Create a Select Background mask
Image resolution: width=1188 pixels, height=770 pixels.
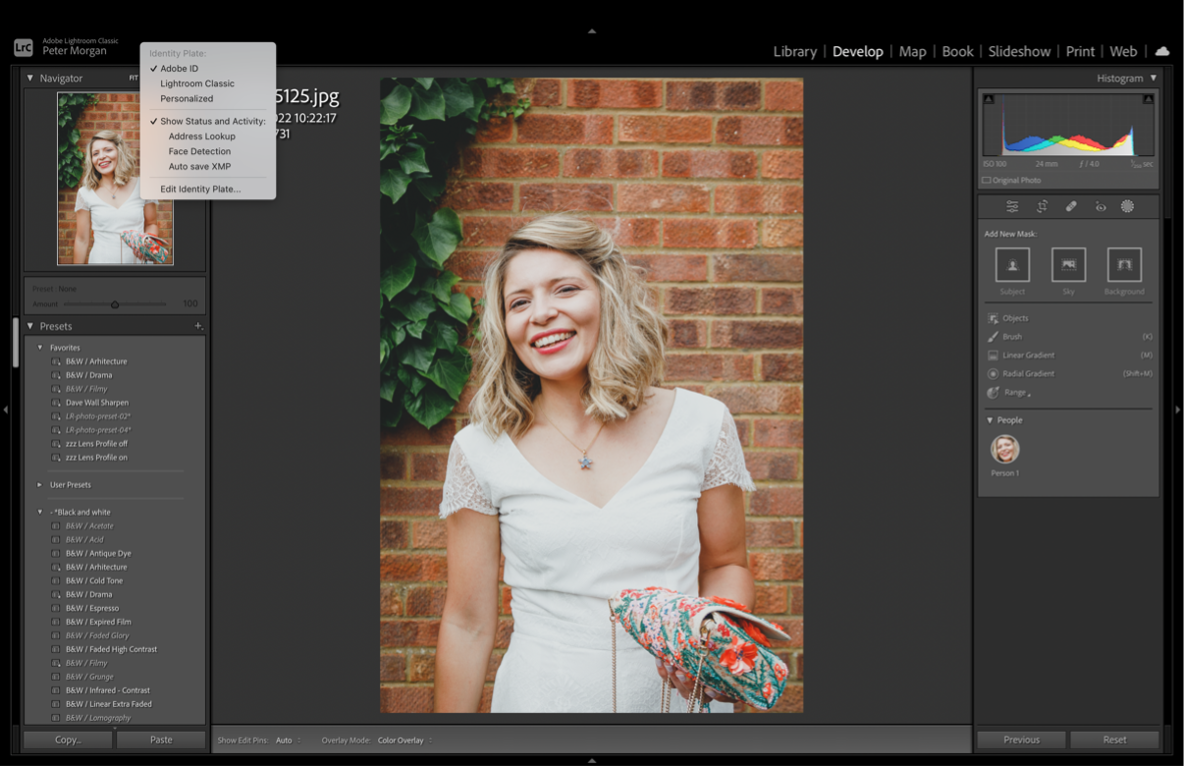(1124, 265)
